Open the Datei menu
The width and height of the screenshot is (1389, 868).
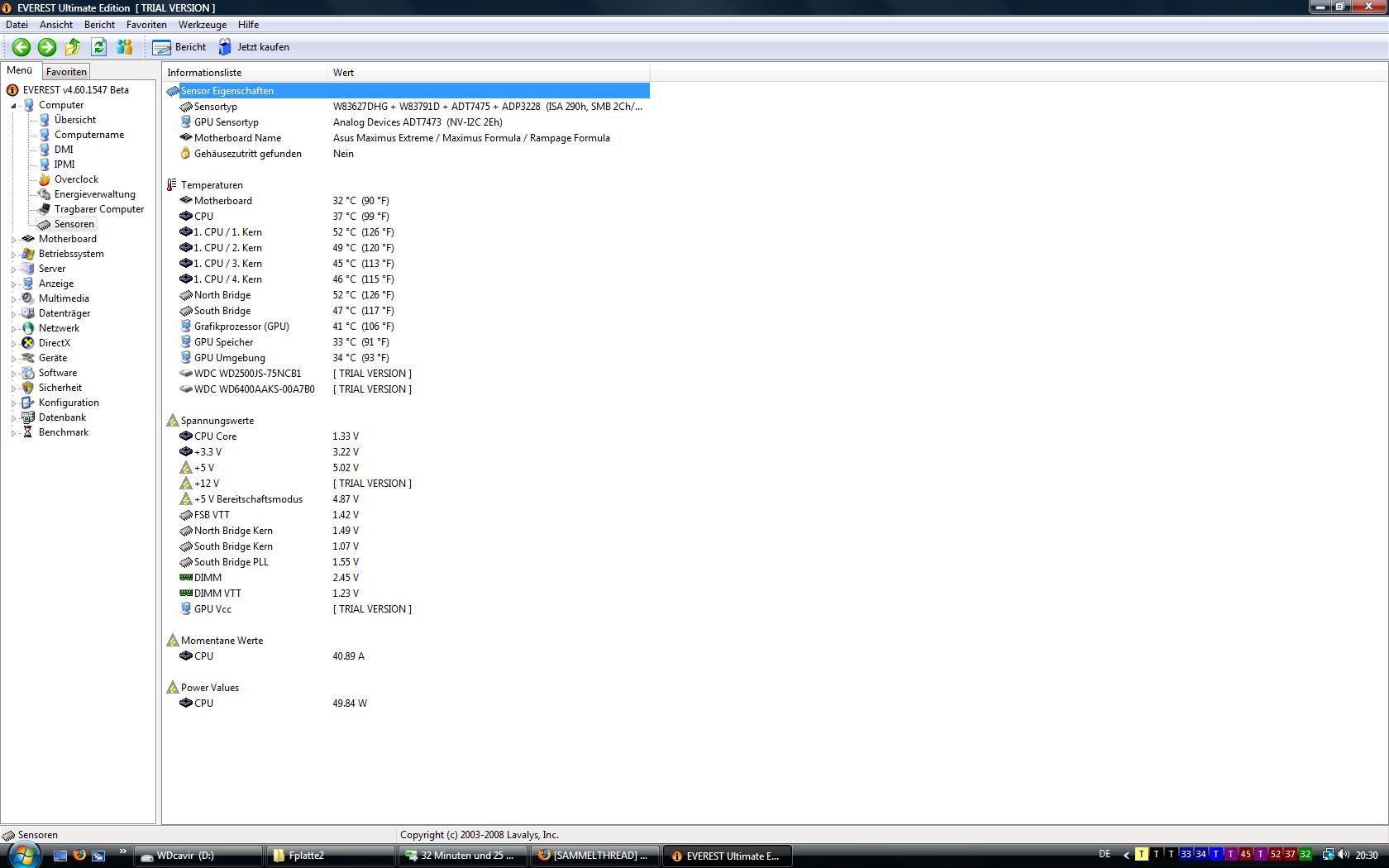click(x=17, y=25)
